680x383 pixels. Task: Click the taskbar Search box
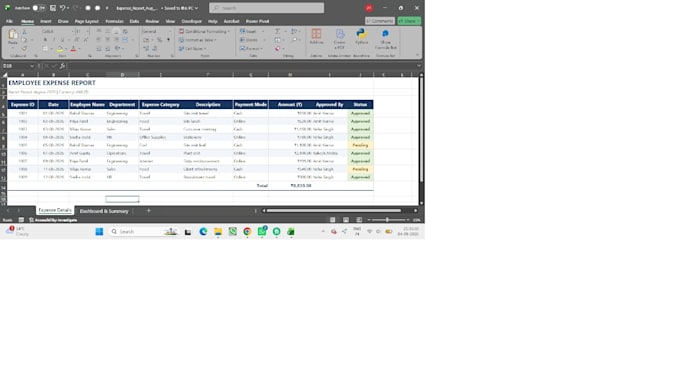pyautogui.click(x=143, y=232)
